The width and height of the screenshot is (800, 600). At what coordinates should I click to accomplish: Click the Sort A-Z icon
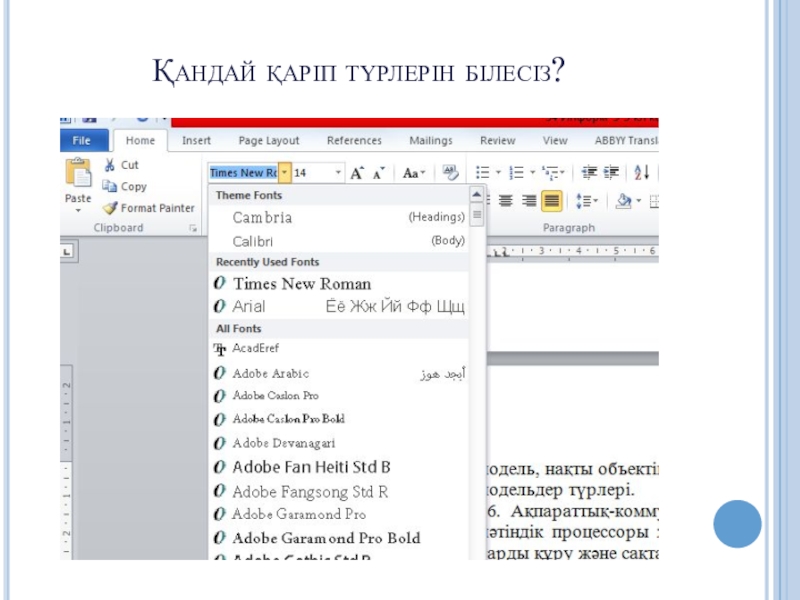click(x=641, y=172)
